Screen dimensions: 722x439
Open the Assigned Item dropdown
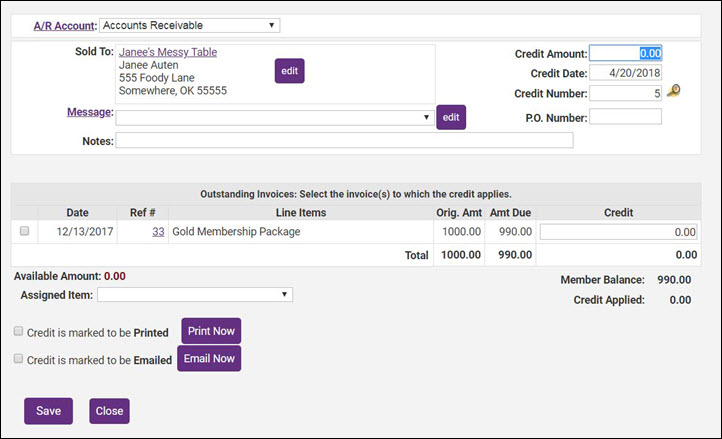(194, 295)
